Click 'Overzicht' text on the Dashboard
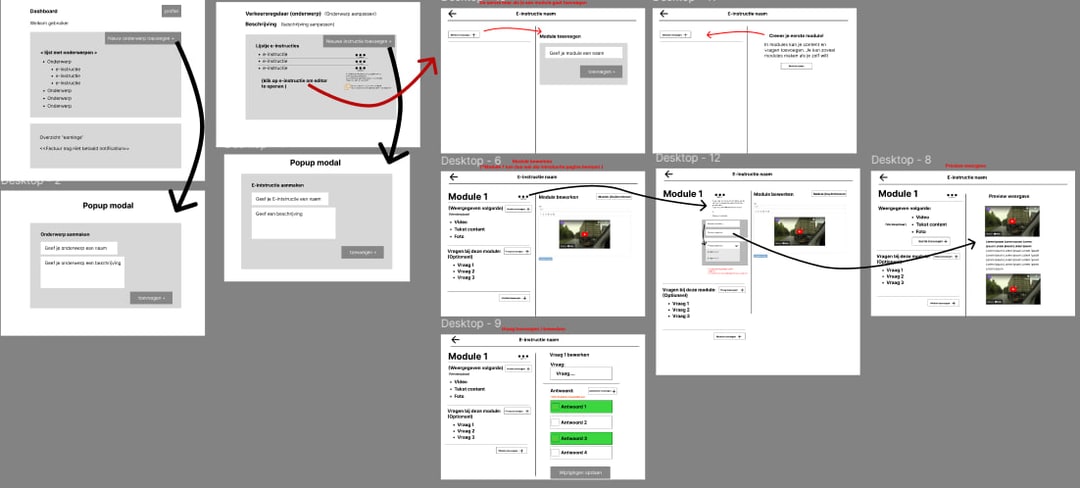This screenshot has height=488, width=1080. (x=52, y=138)
